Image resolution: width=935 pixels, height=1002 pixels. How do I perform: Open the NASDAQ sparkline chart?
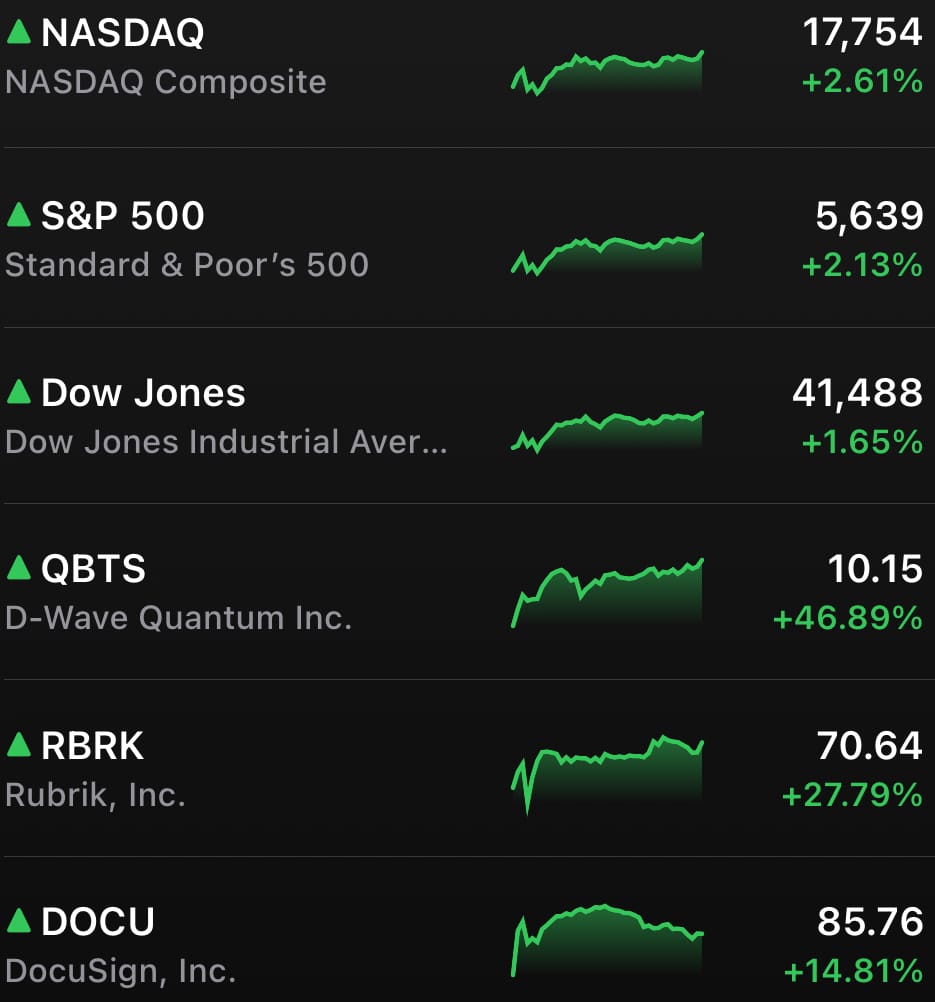pyautogui.click(x=607, y=72)
